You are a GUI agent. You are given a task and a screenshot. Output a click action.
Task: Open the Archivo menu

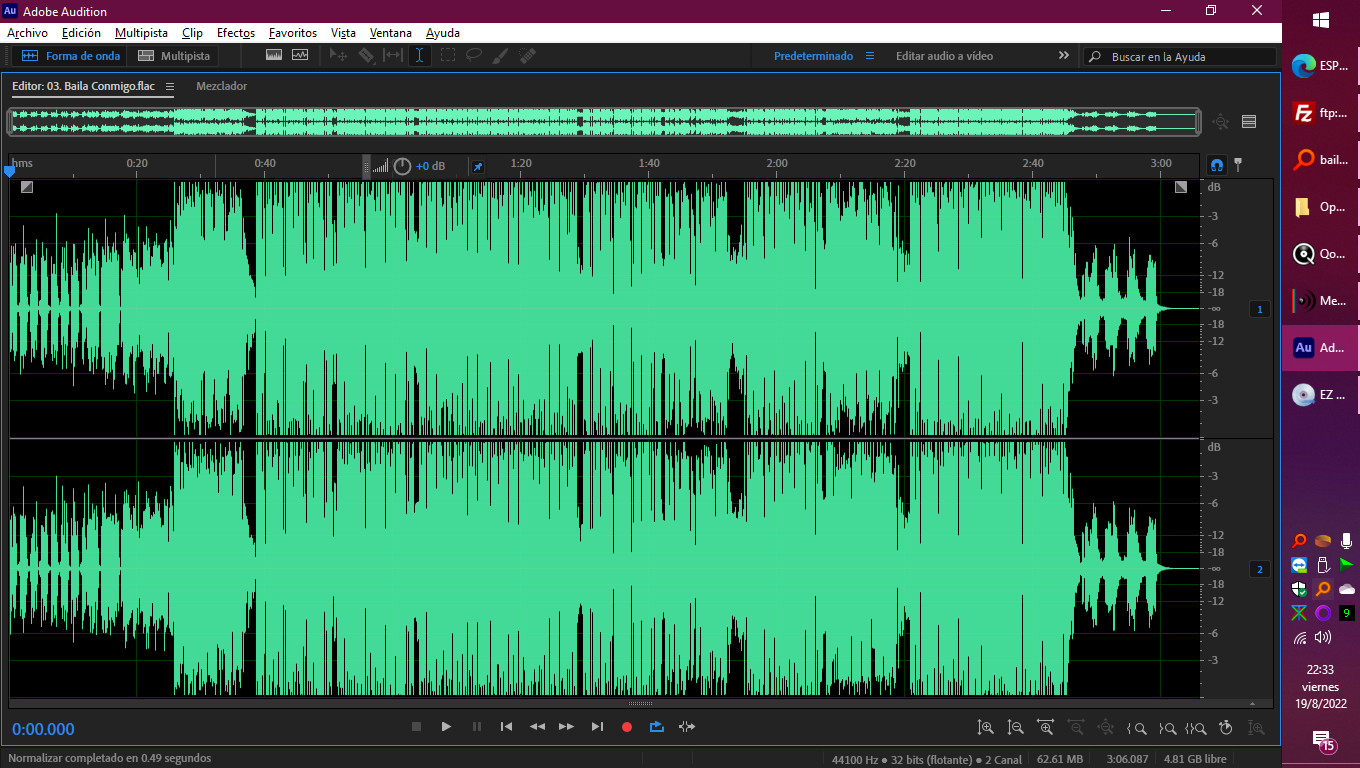coord(27,33)
